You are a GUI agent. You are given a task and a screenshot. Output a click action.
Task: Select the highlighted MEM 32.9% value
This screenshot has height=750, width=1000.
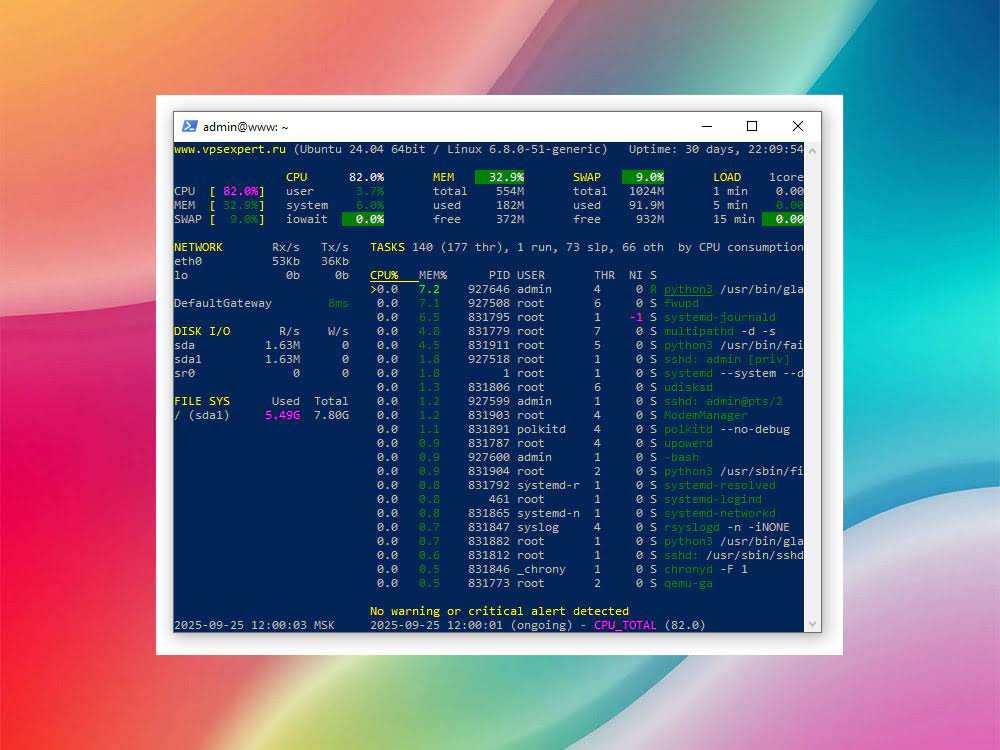coord(499,177)
